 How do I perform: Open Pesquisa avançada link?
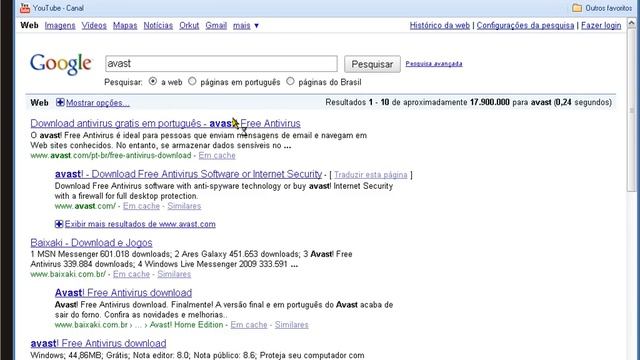(x=434, y=64)
